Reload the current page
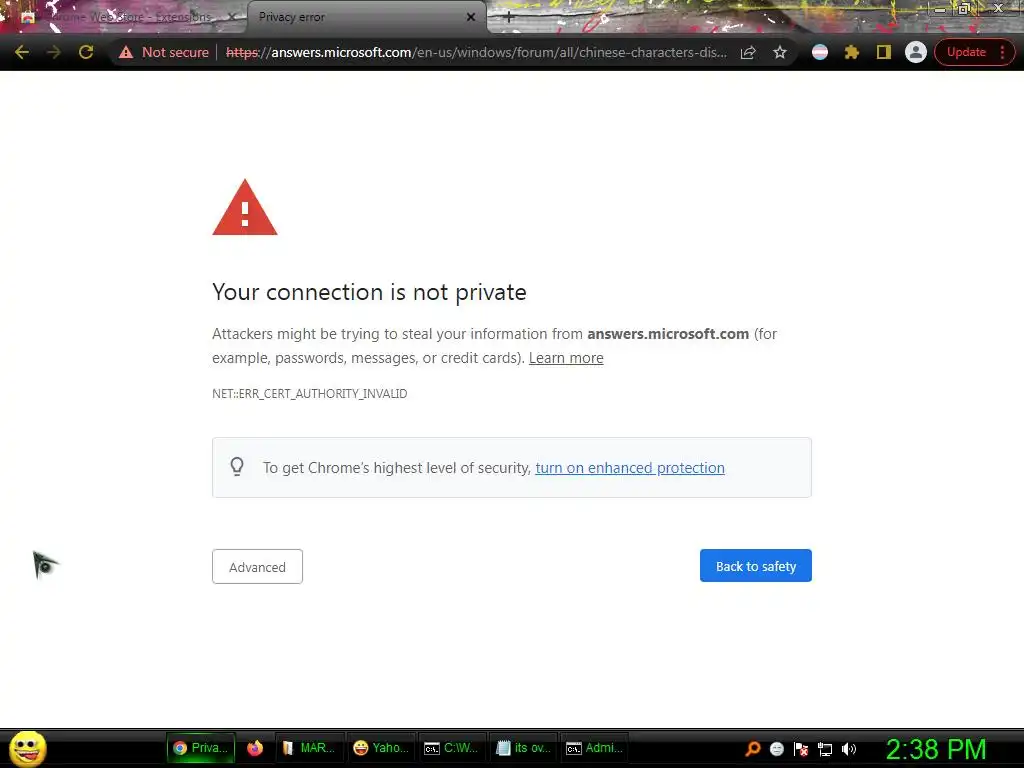Image resolution: width=1024 pixels, height=768 pixels. (86, 52)
